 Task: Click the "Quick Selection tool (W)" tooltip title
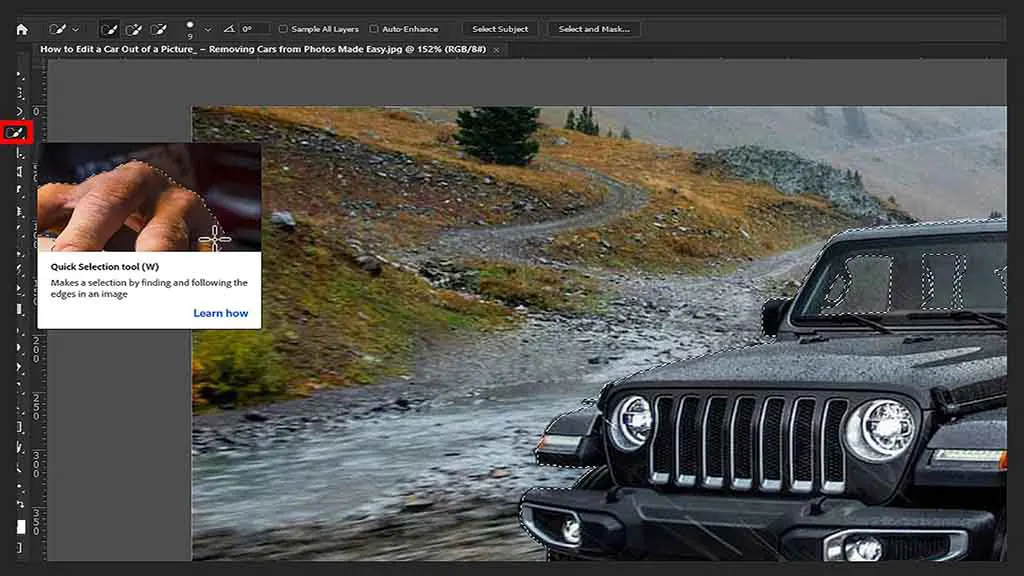pos(104,266)
